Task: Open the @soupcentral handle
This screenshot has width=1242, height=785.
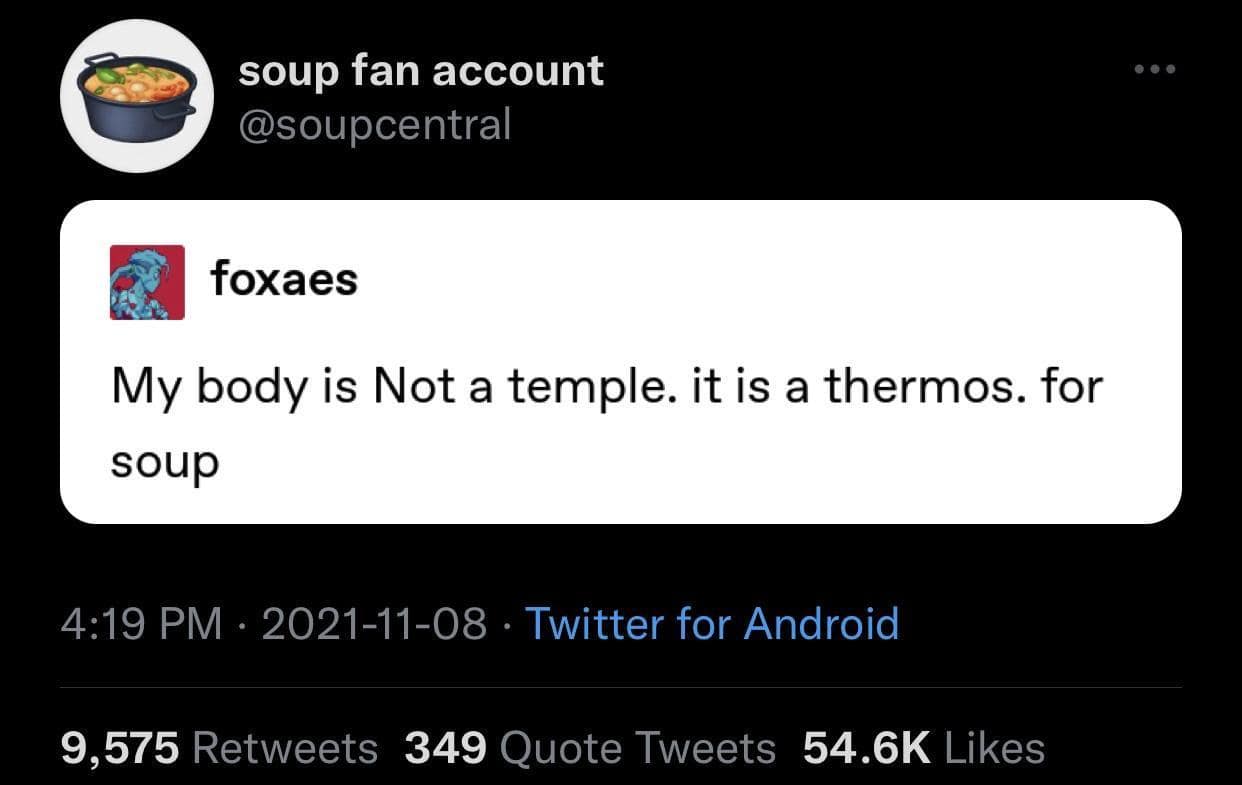Action: pyautogui.click(x=374, y=124)
